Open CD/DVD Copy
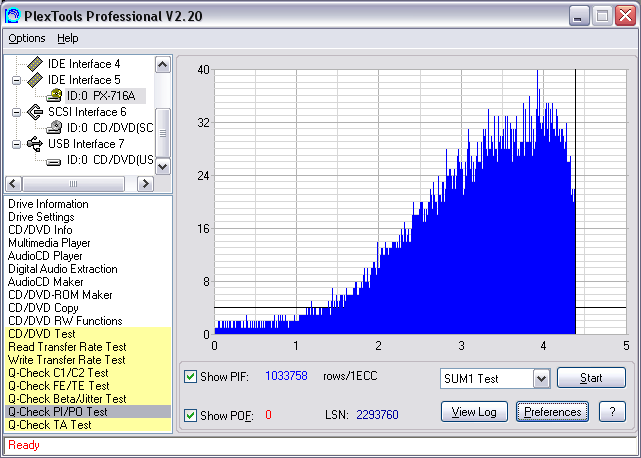This screenshot has height=458, width=641. pyautogui.click(x=43, y=308)
